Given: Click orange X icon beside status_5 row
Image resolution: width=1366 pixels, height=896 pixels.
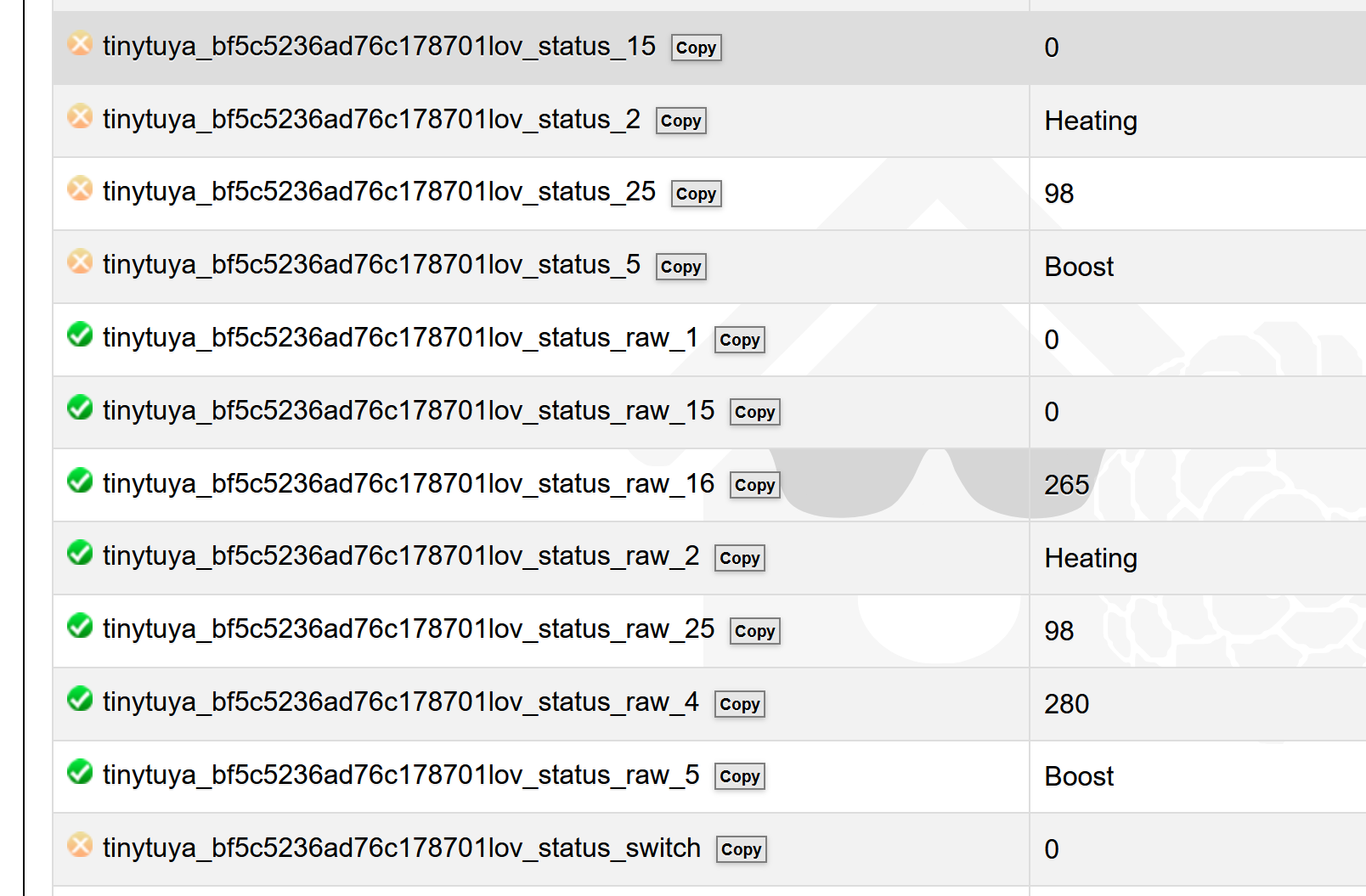Looking at the screenshot, I should (80, 262).
